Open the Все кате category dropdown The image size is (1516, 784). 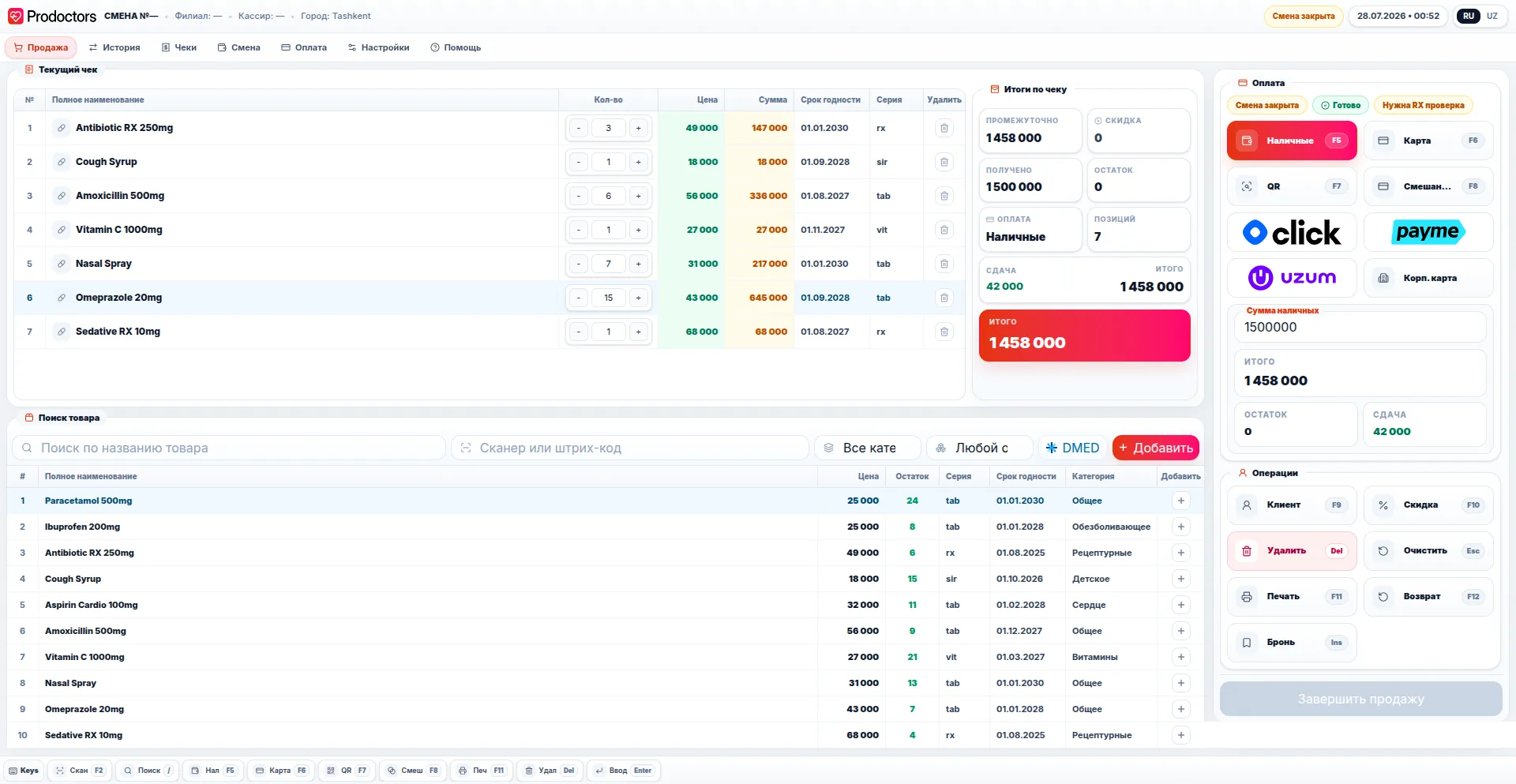(x=868, y=448)
